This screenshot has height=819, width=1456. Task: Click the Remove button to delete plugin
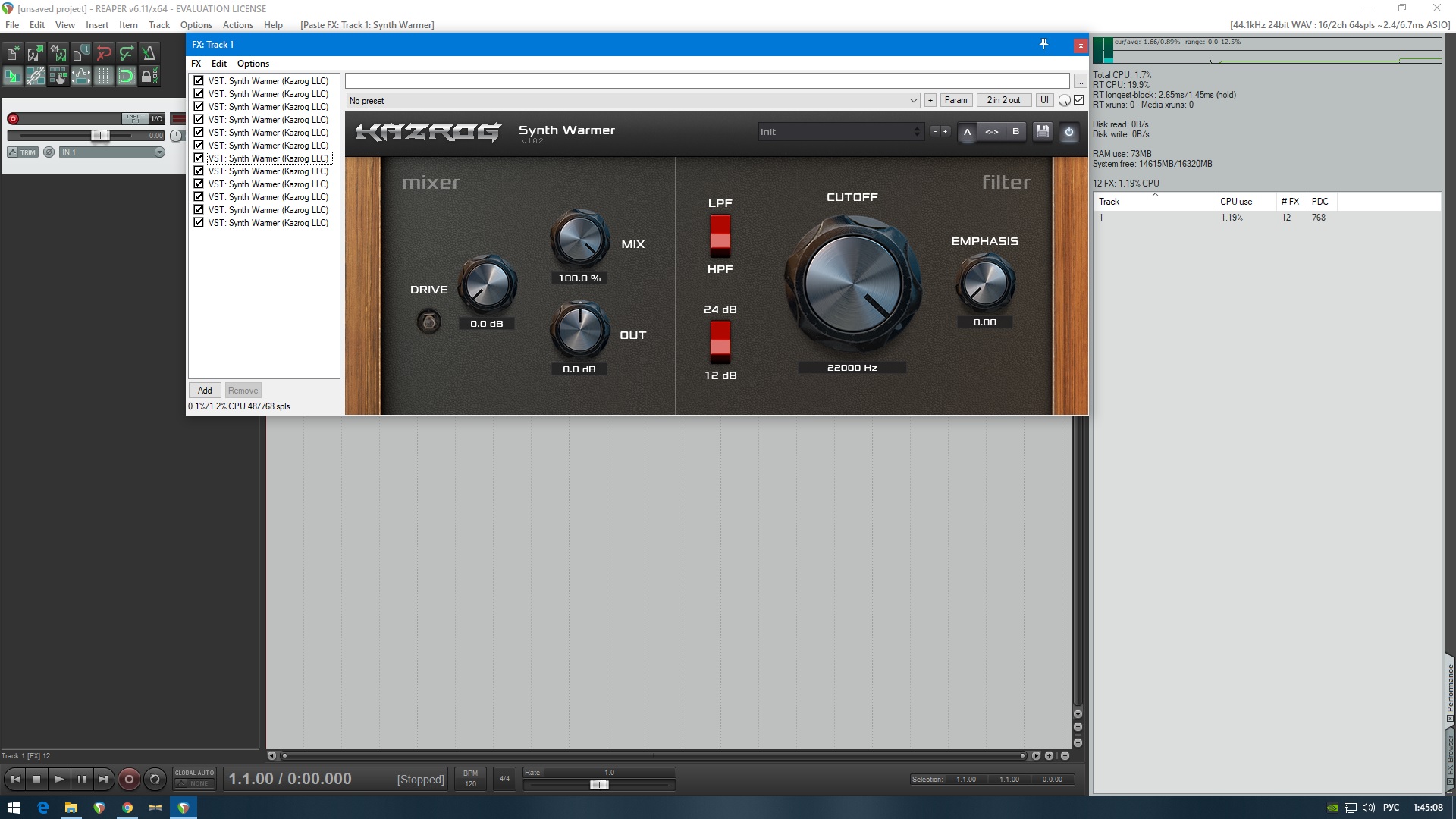[x=243, y=390]
